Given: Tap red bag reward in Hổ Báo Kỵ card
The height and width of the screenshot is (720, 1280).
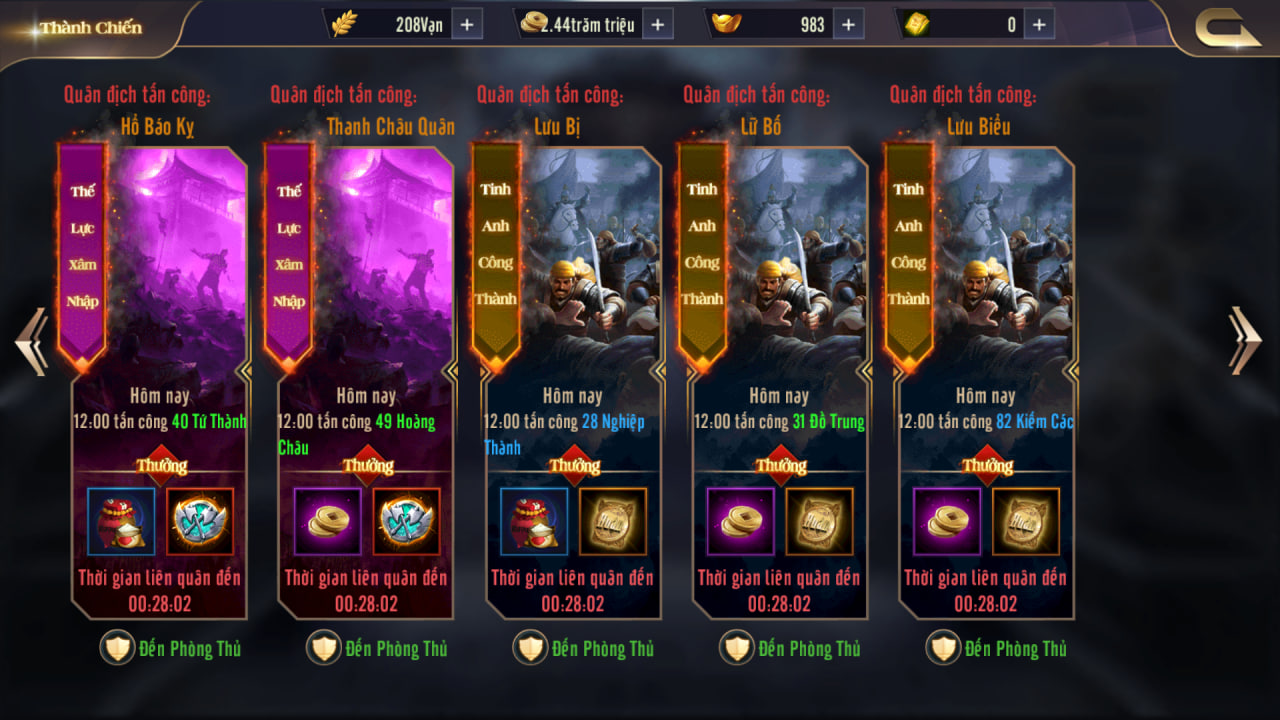Looking at the screenshot, I should [x=121, y=521].
